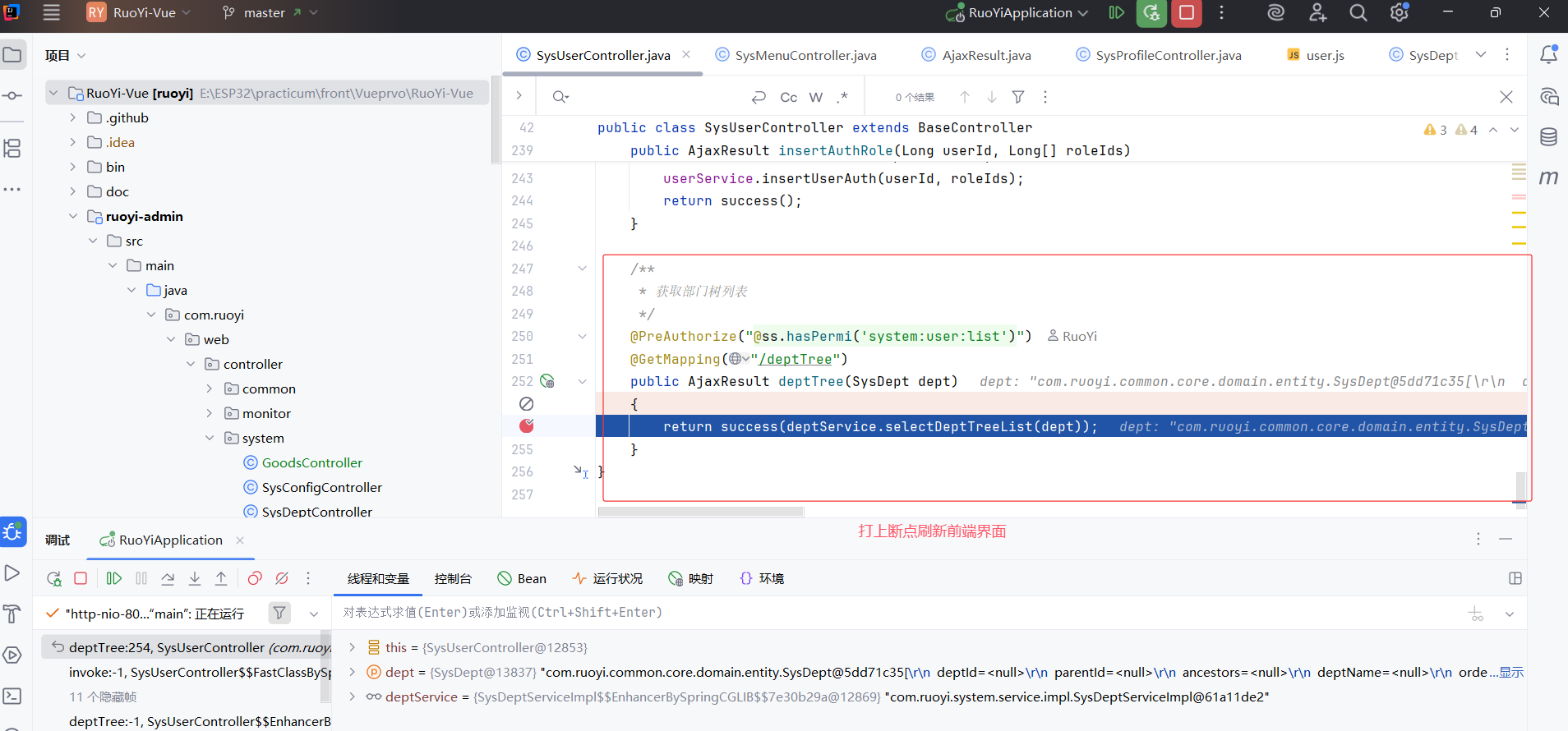Open the Debug tool window icon
This screenshot has width=1568, height=731.
coord(13,531)
